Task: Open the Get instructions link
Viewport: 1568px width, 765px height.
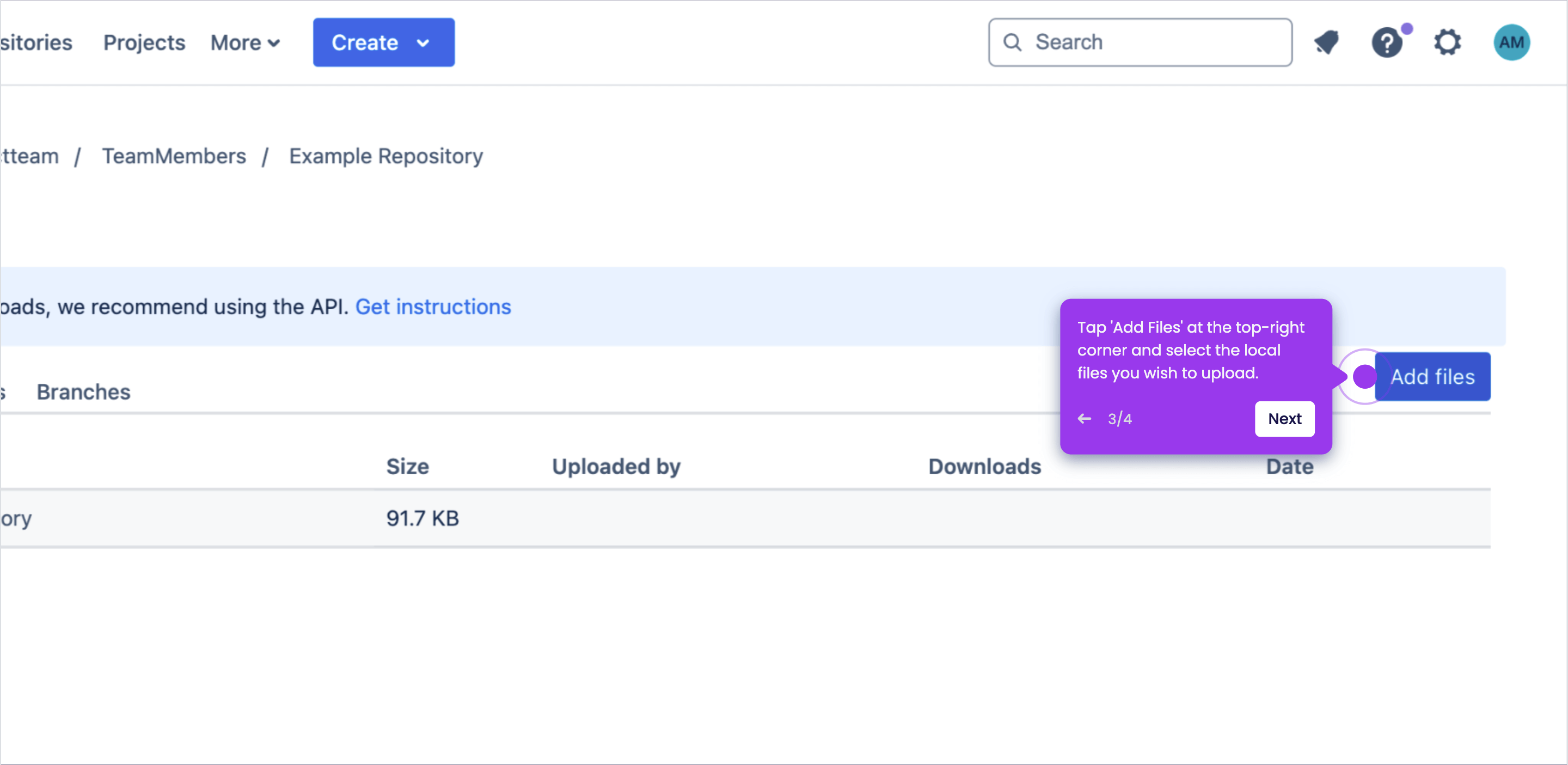Action: click(433, 307)
